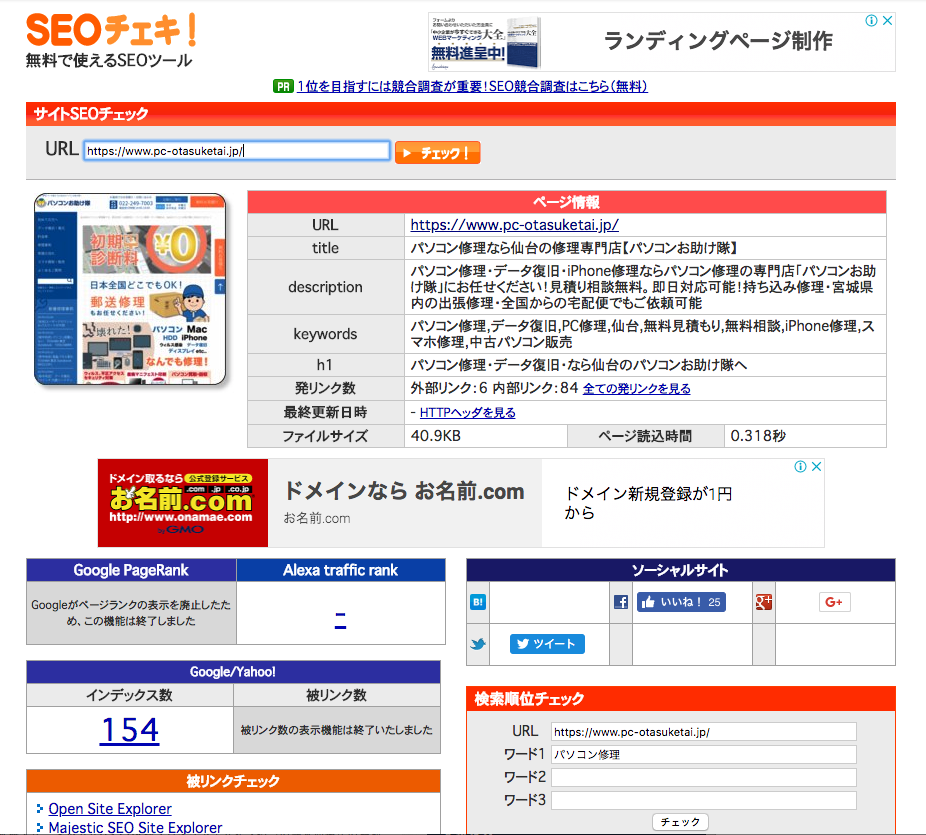The height and width of the screenshot is (835, 926).
Task: Click the 被リンクチェック section header
Action: (x=233, y=781)
